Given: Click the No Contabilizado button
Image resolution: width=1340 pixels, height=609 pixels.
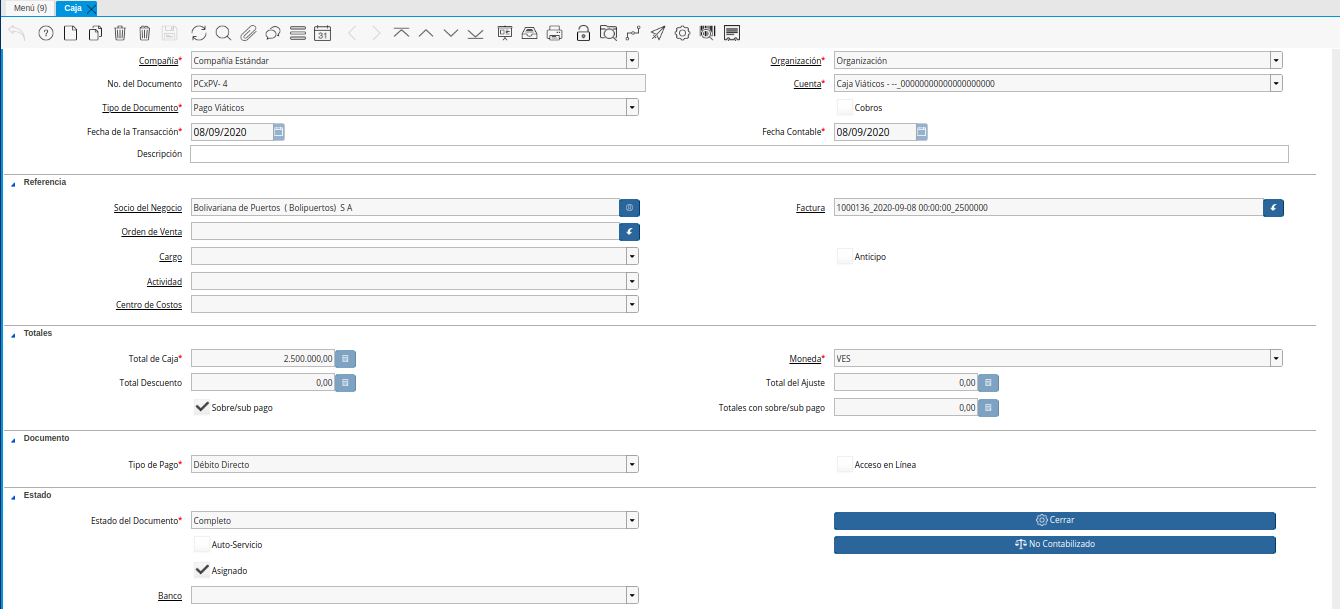Looking at the screenshot, I should [1054, 545].
